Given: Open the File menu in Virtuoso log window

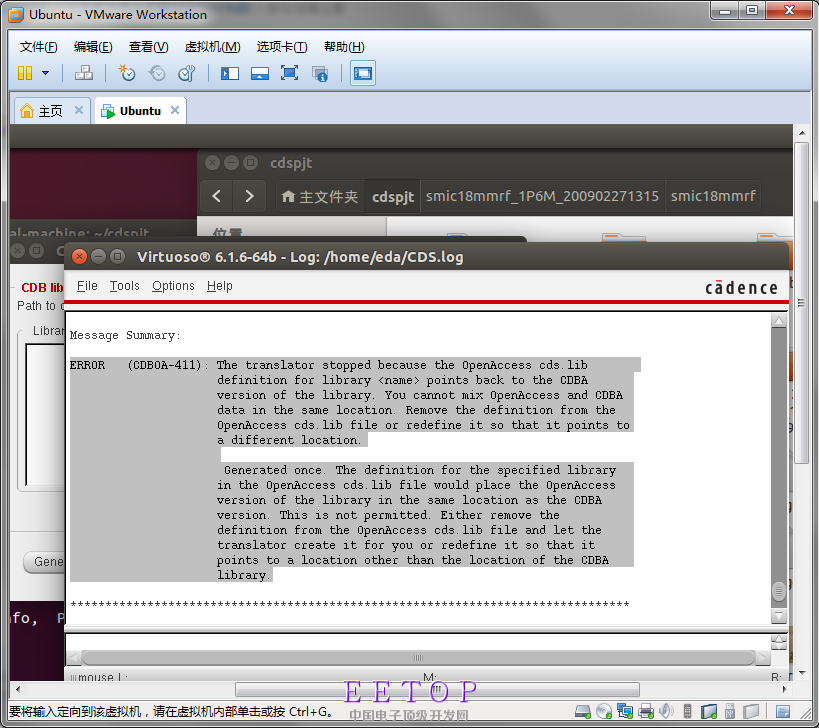Looking at the screenshot, I should point(87,286).
